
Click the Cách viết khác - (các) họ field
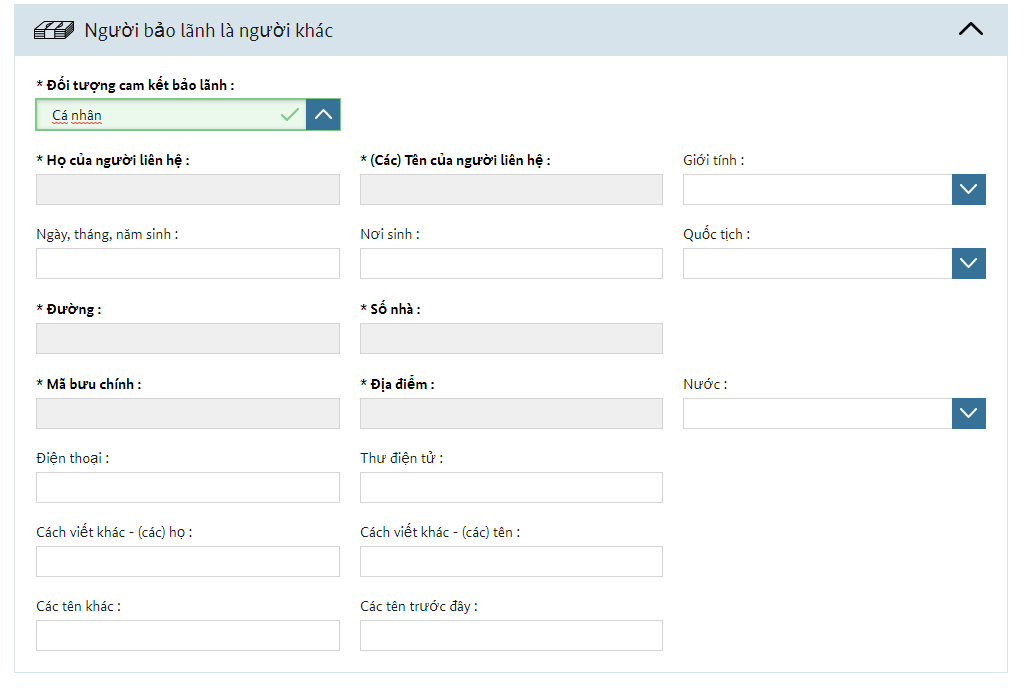[188, 561]
